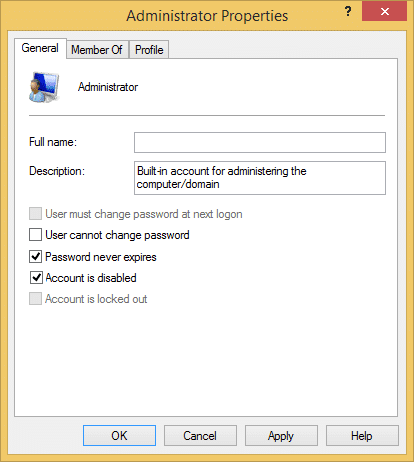Toggle Account is locked out checkbox
The height and width of the screenshot is (462, 414).
tap(35, 299)
